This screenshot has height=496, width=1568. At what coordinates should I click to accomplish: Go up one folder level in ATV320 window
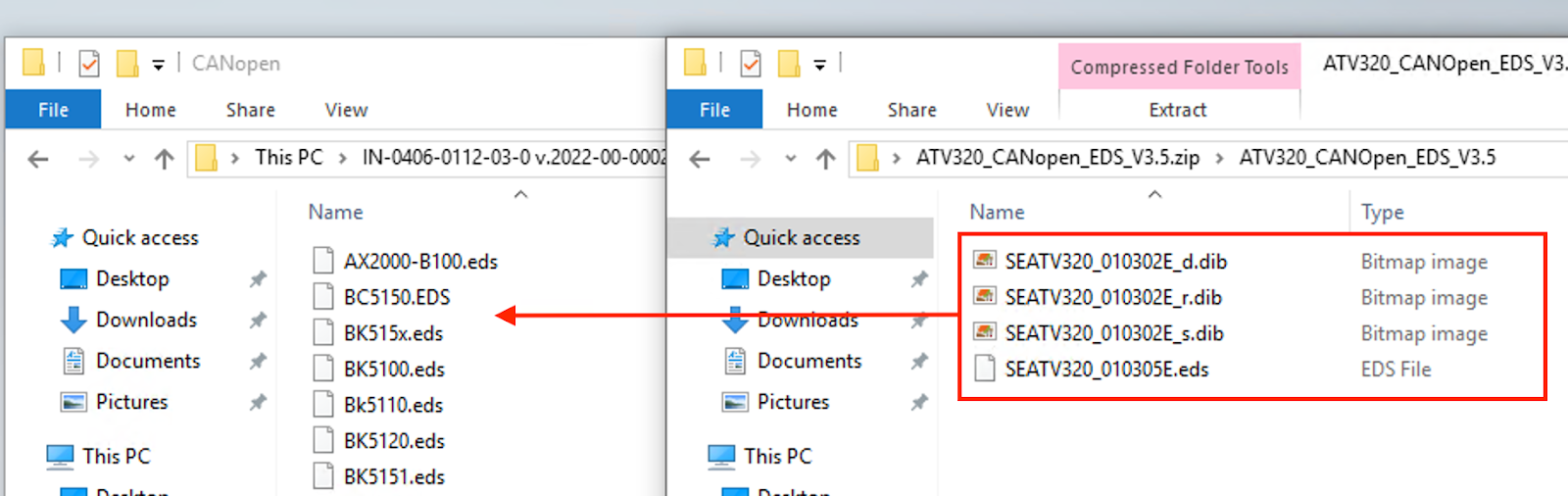click(x=825, y=159)
